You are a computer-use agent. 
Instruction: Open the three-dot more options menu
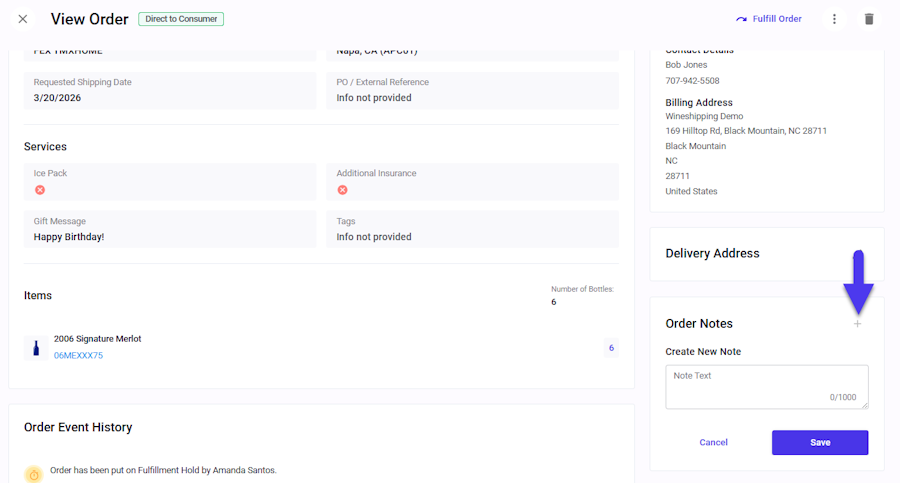pos(834,19)
